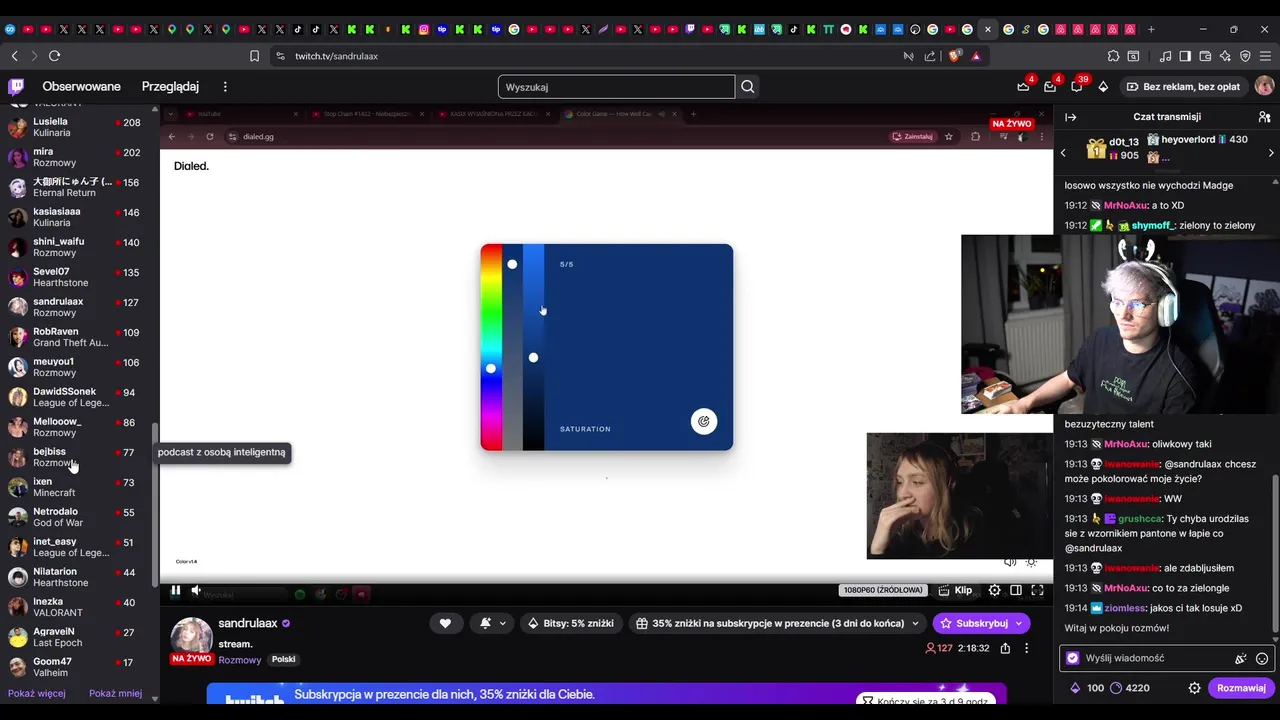Open channel points balance 4220
The image size is (1280, 720).
[x=1130, y=688]
